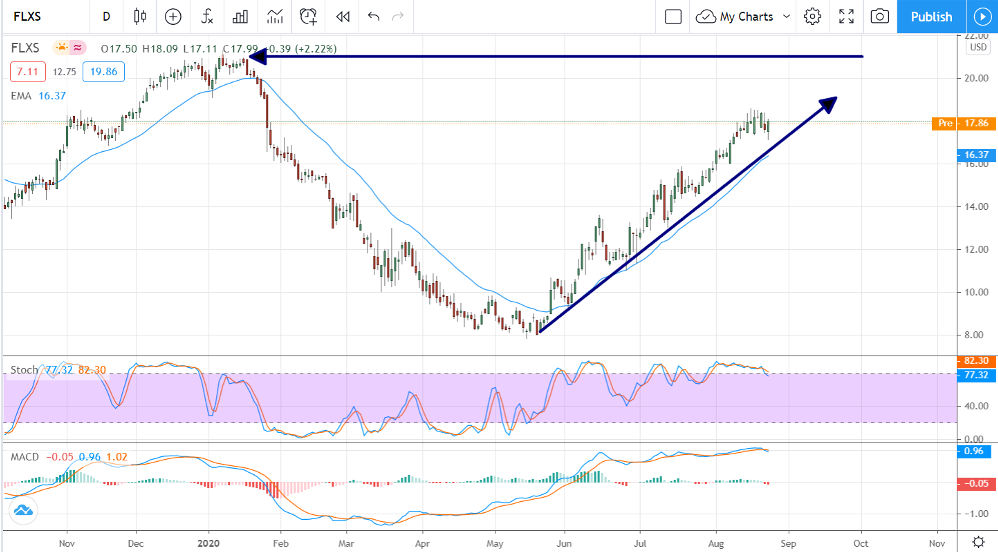The width and height of the screenshot is (998, 552).
Task: Open indicator templates icon
Action: point(274,16)
